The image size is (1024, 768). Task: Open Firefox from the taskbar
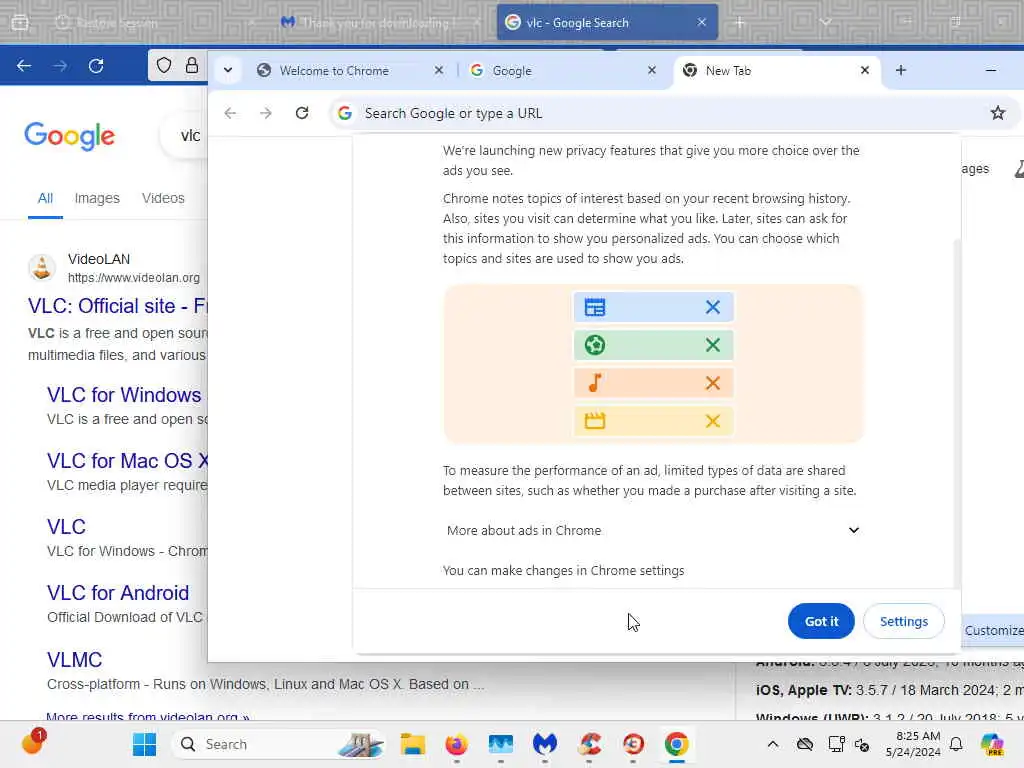tap(456, 744)
